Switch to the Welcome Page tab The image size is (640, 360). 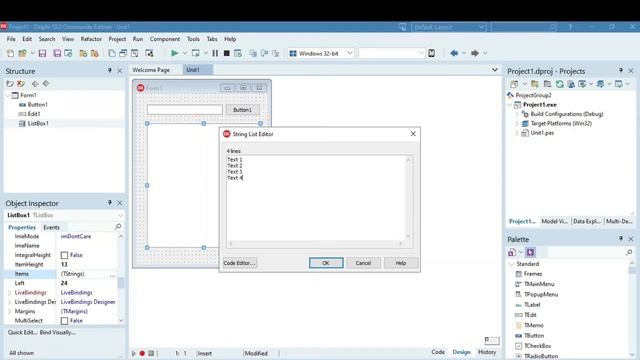pyautogui.click(x=151, y=70)
